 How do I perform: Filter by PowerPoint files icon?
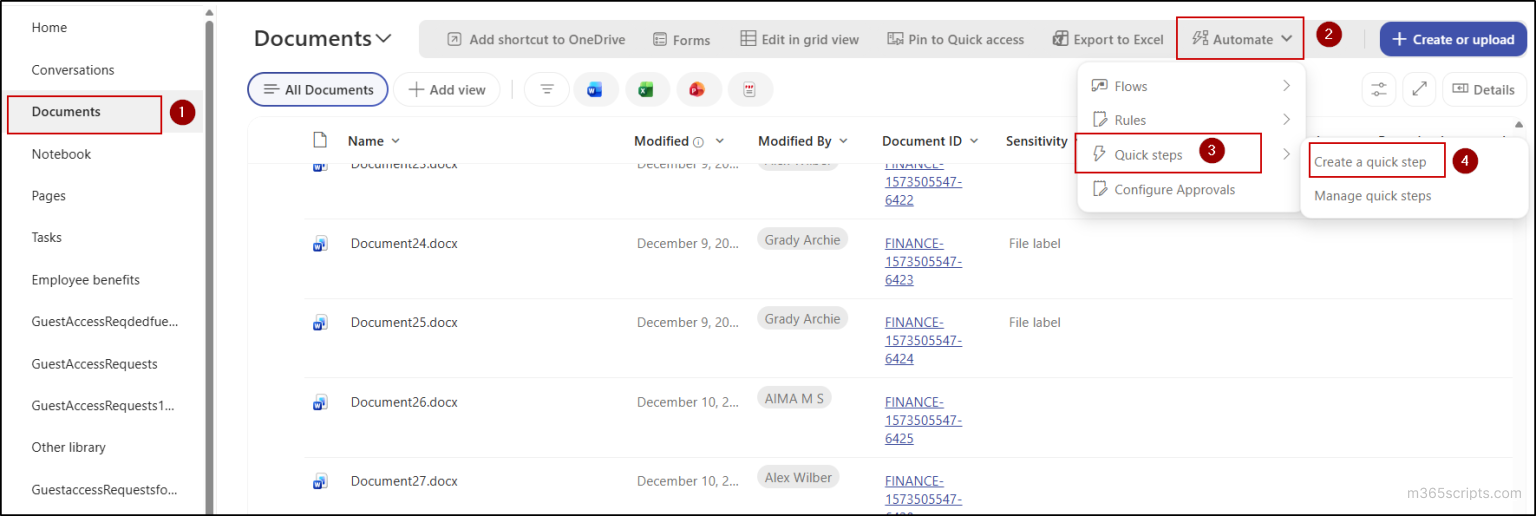697,89
